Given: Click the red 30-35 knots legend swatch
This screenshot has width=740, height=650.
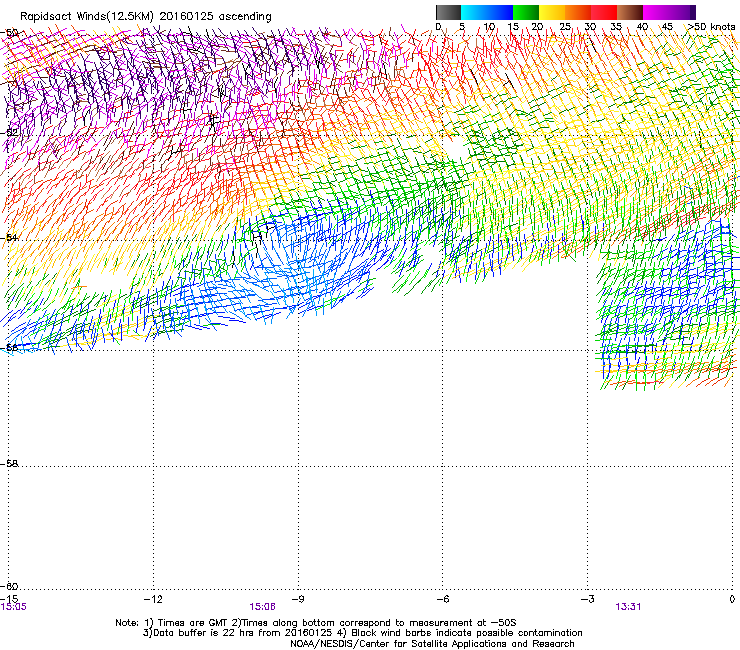Looking at the screenshot, I should click(x=604, y=12).
